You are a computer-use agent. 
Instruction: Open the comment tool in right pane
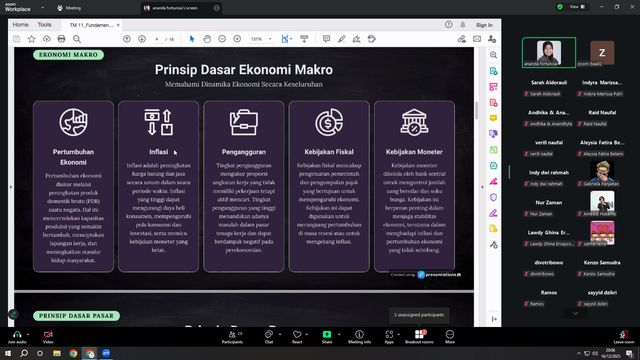tap(493, 118)
